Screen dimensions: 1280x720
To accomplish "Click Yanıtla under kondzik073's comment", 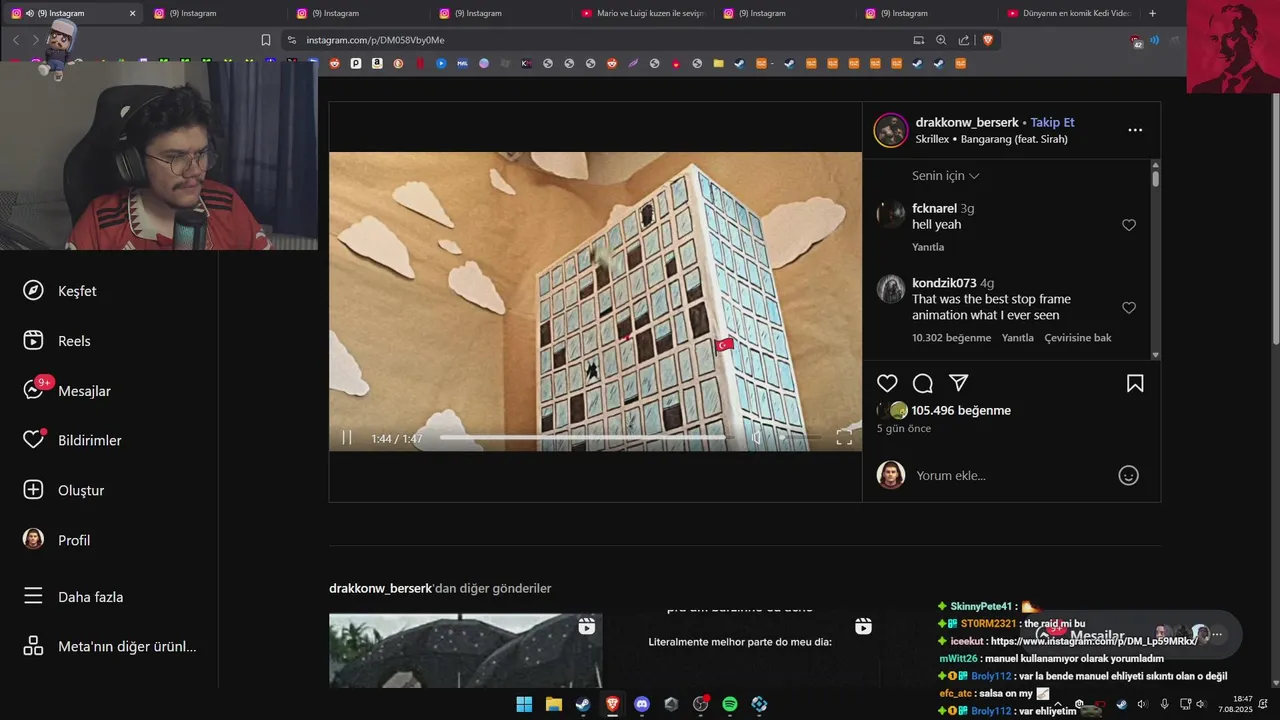I will coord(1018,338).
